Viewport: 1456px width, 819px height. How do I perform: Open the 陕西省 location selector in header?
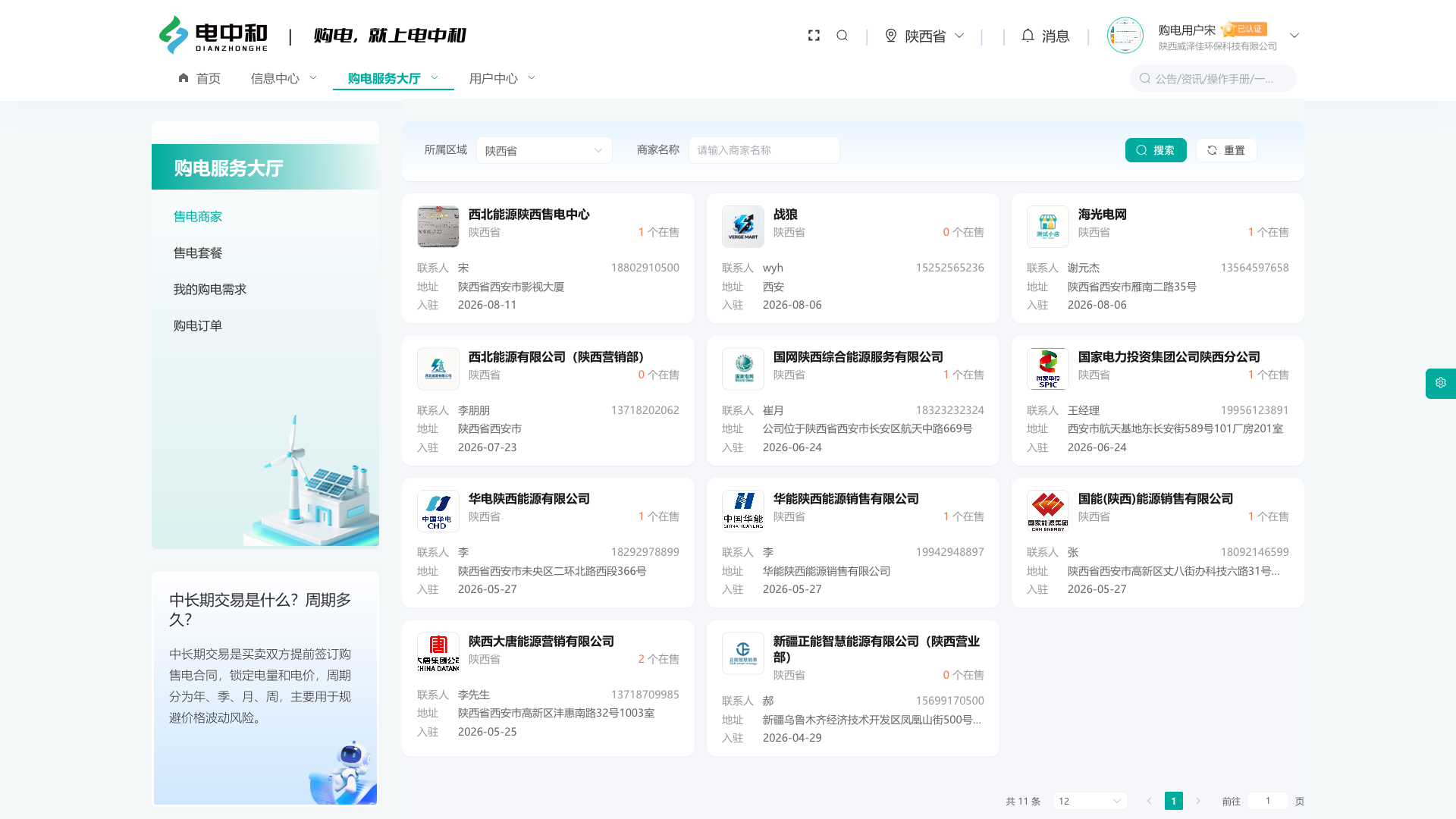click(x=924, y=36)
